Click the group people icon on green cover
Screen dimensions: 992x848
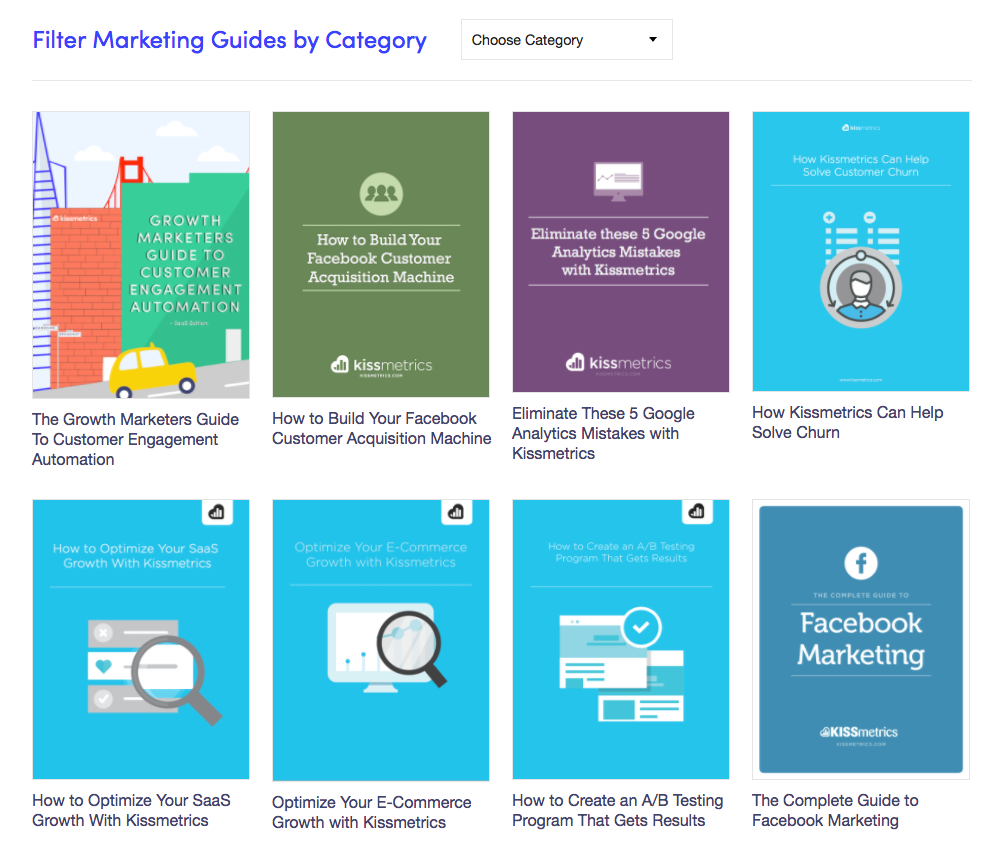(381, 190)
